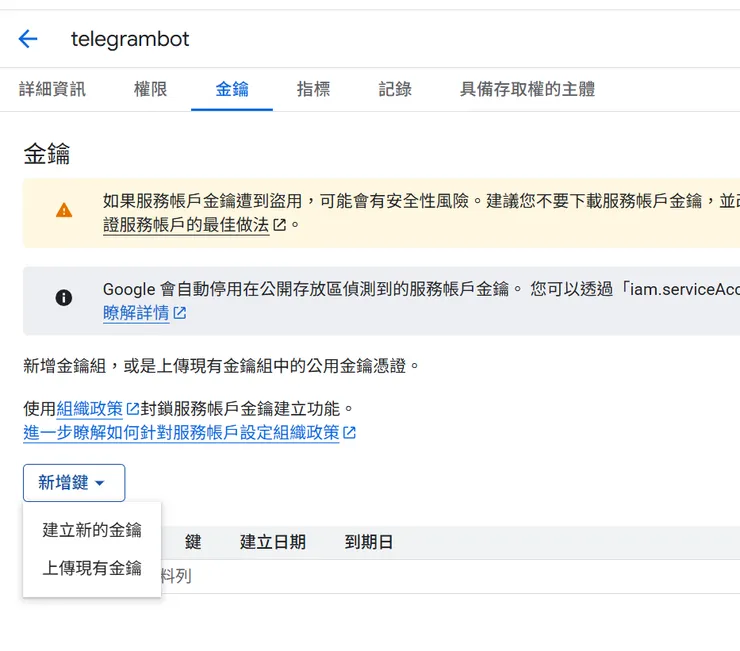The width and height of the screenshot is (740, 651).
Task: Go to the 指標 tab
Action: click(313, 89)
